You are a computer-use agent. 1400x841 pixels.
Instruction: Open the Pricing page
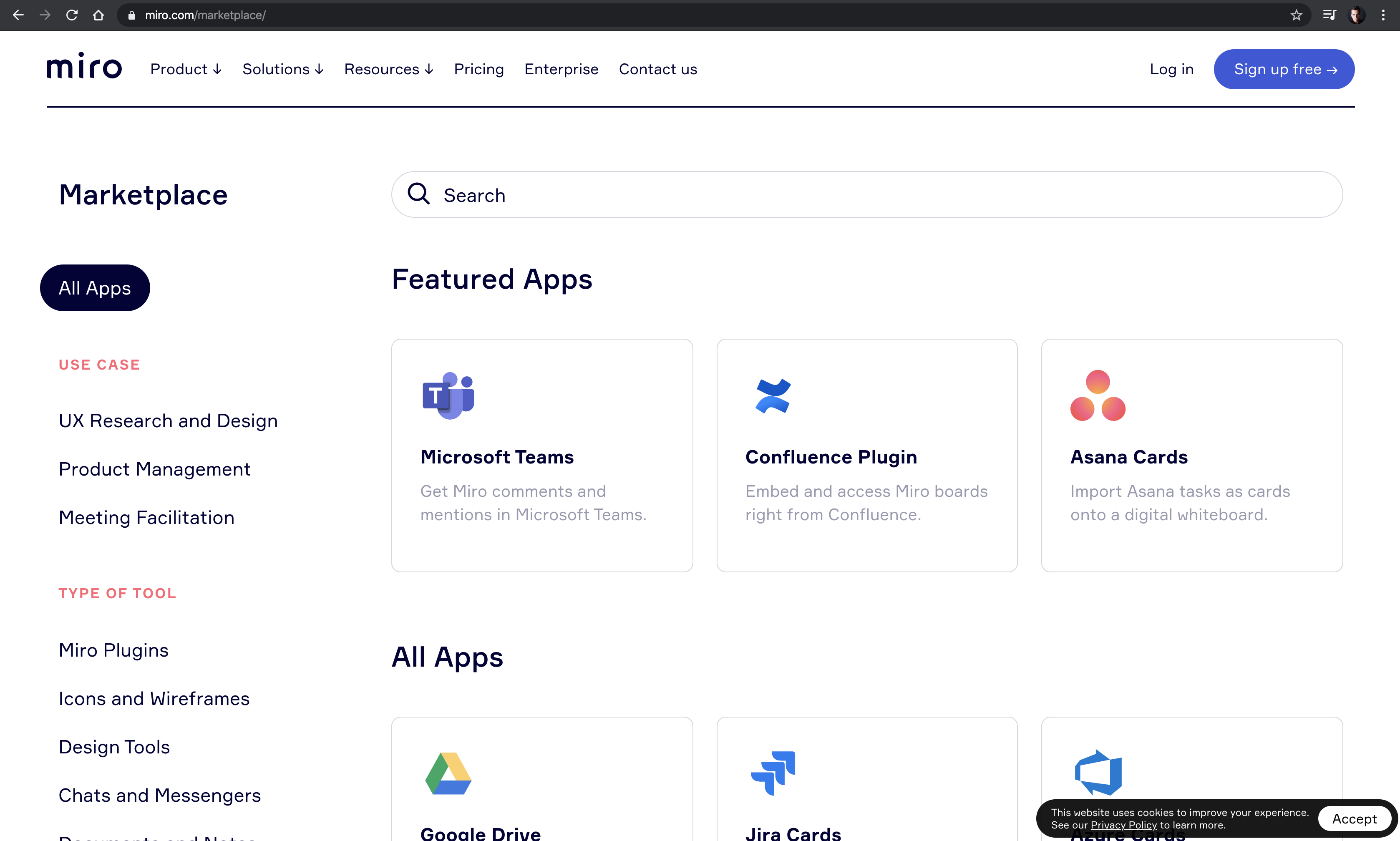point(479,69)
